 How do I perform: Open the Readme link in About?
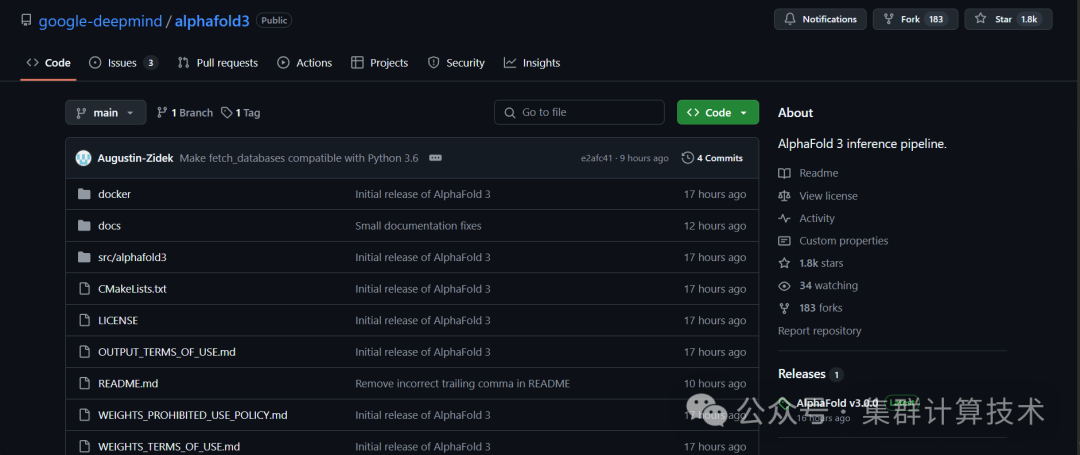818,173
